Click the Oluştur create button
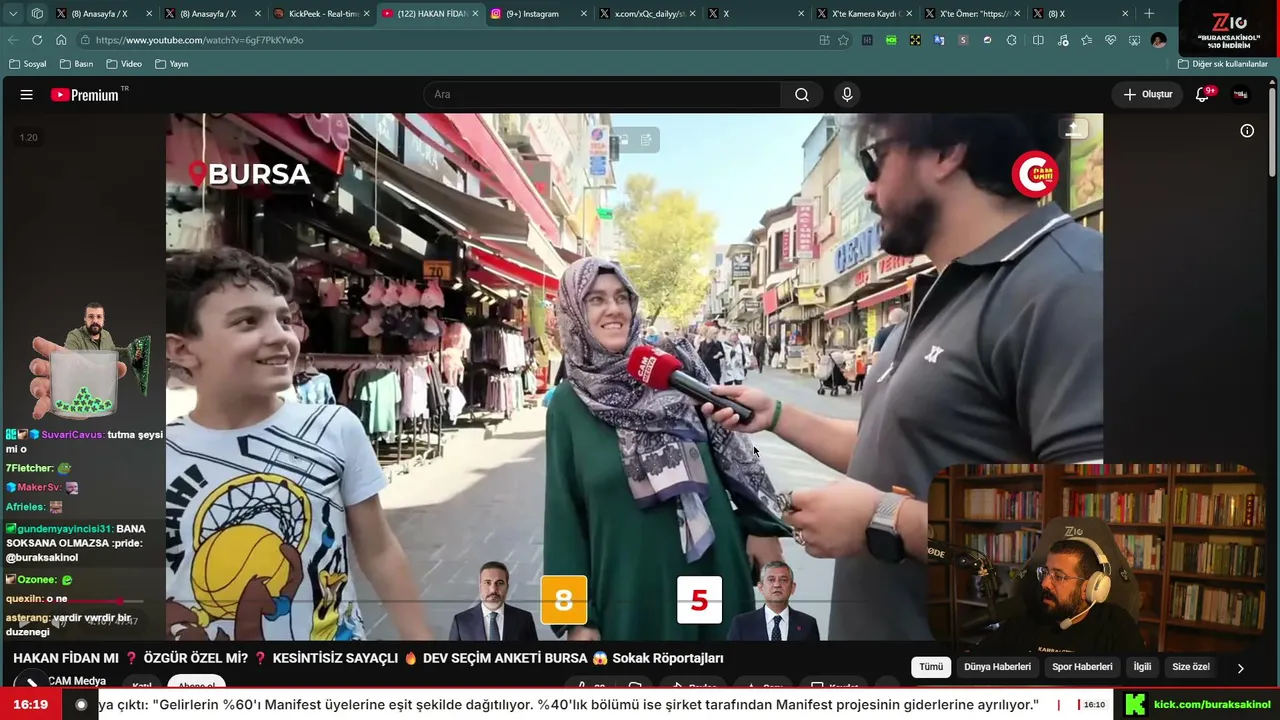Viewport: 1280px width, 720px height. (x=1147, y=95)
